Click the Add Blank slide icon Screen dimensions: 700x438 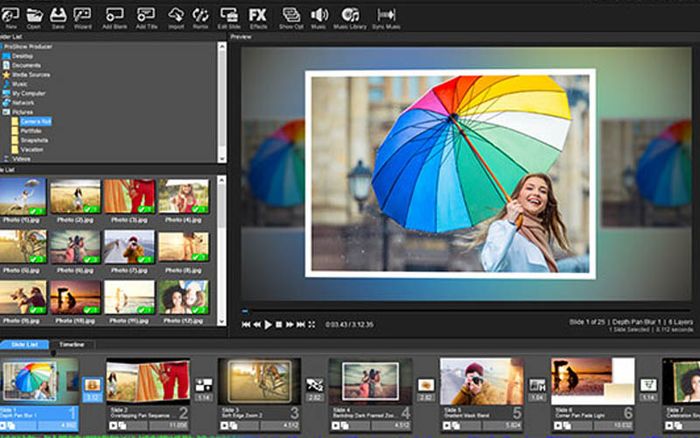114,19
